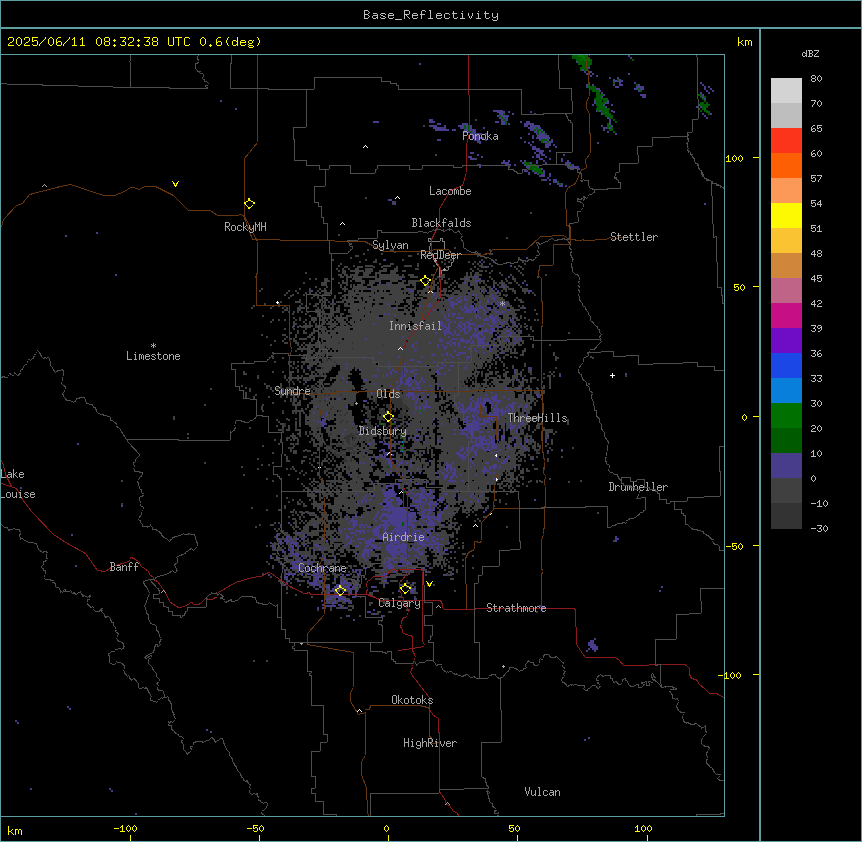
Task: Click the yellow diamond marker above RockyMH
Action: click(250, 204)
